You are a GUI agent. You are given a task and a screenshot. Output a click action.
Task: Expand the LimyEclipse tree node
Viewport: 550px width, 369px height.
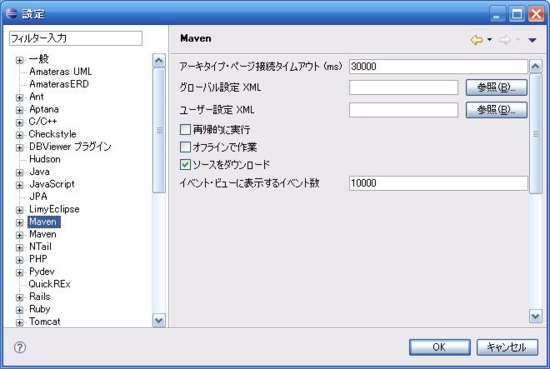[x=20, y=210]
